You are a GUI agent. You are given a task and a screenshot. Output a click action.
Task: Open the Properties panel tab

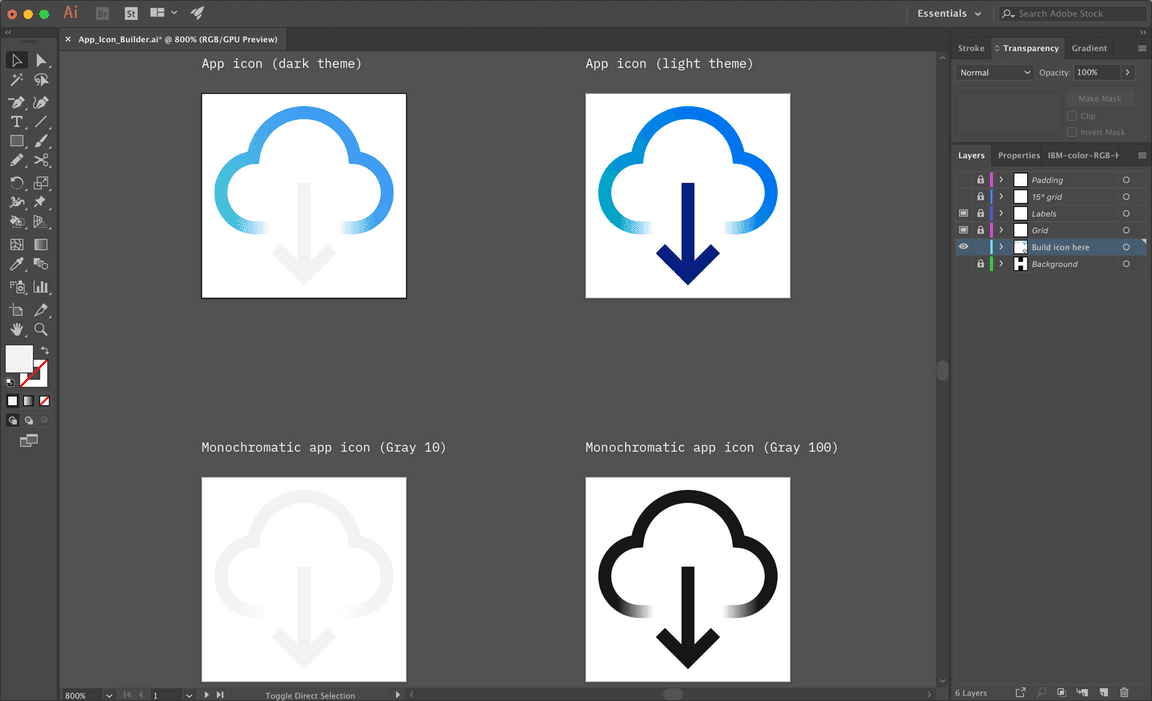[x=1018, y=155]
